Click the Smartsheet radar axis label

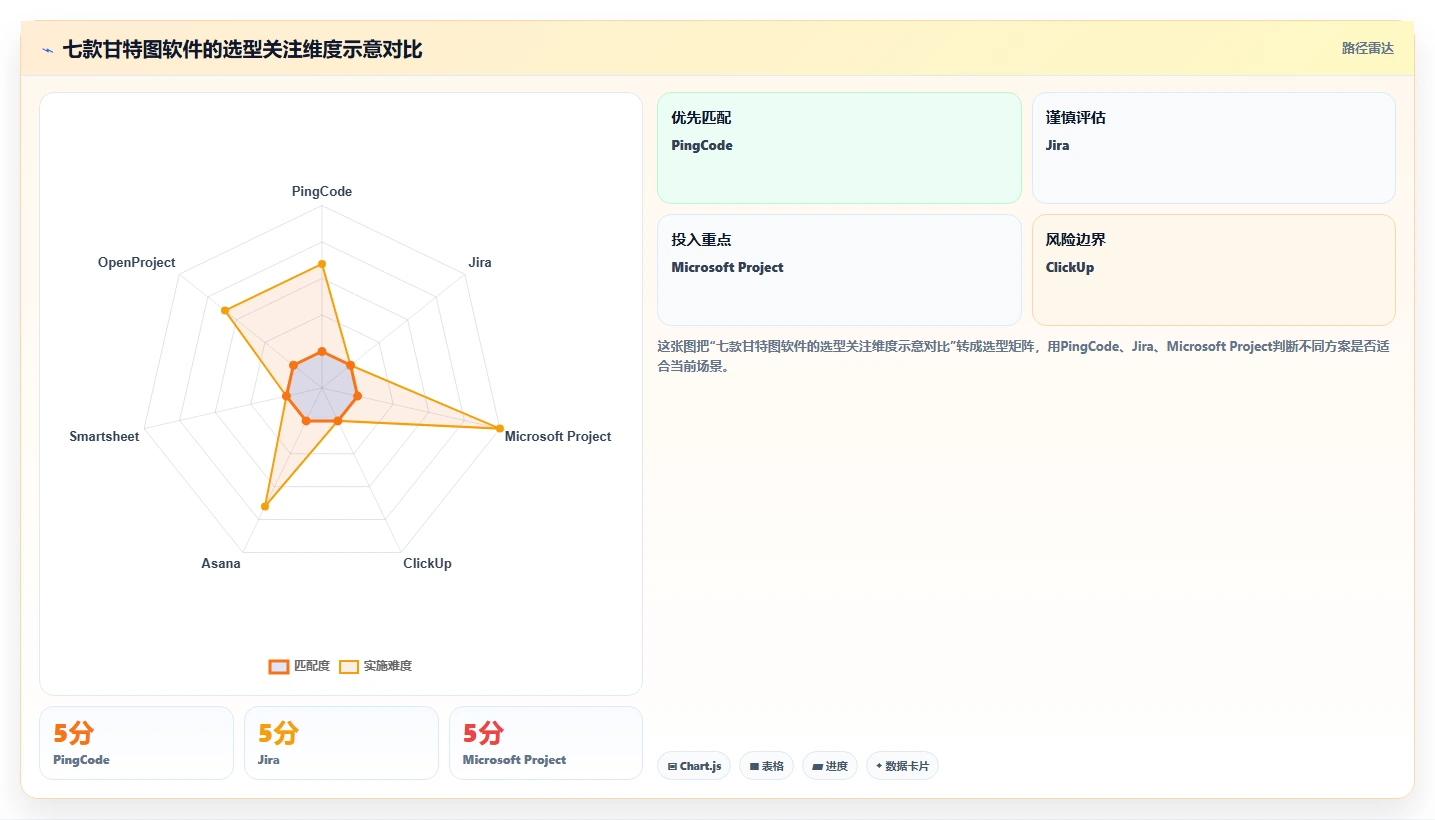point(104,436)
